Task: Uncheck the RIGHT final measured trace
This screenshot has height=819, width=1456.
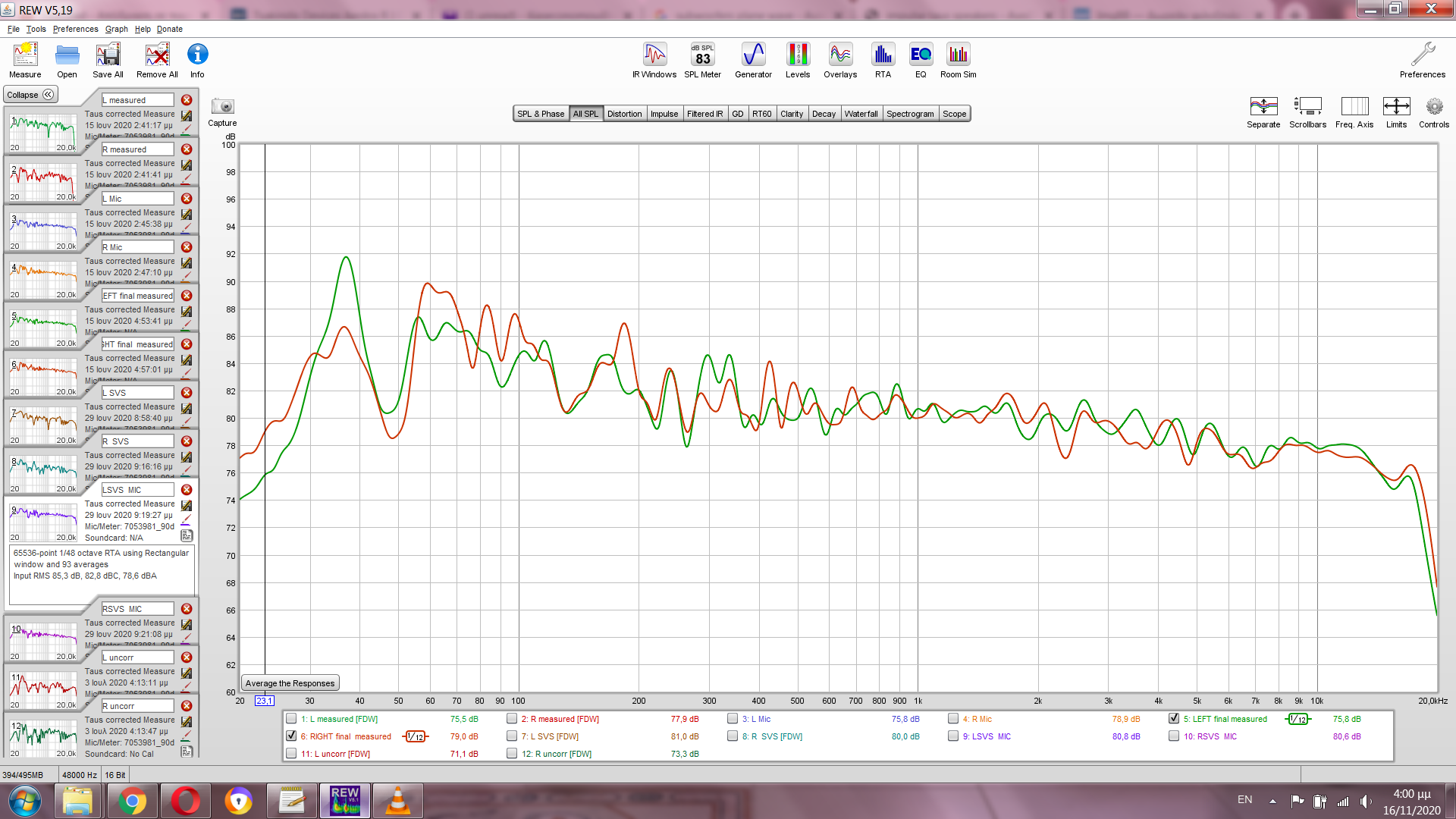Action: click(291, 736)
